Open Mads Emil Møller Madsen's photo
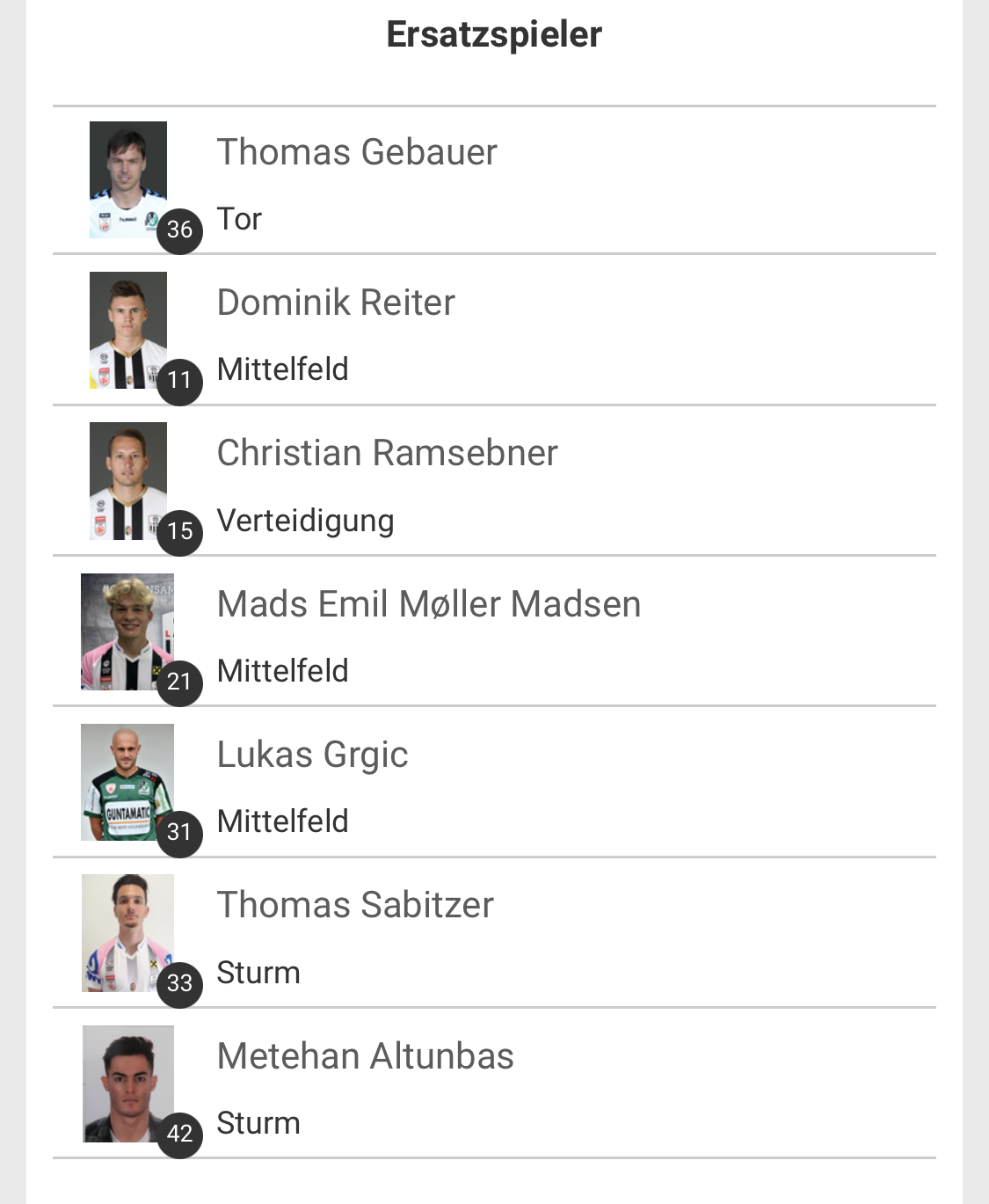 (127, 631)
